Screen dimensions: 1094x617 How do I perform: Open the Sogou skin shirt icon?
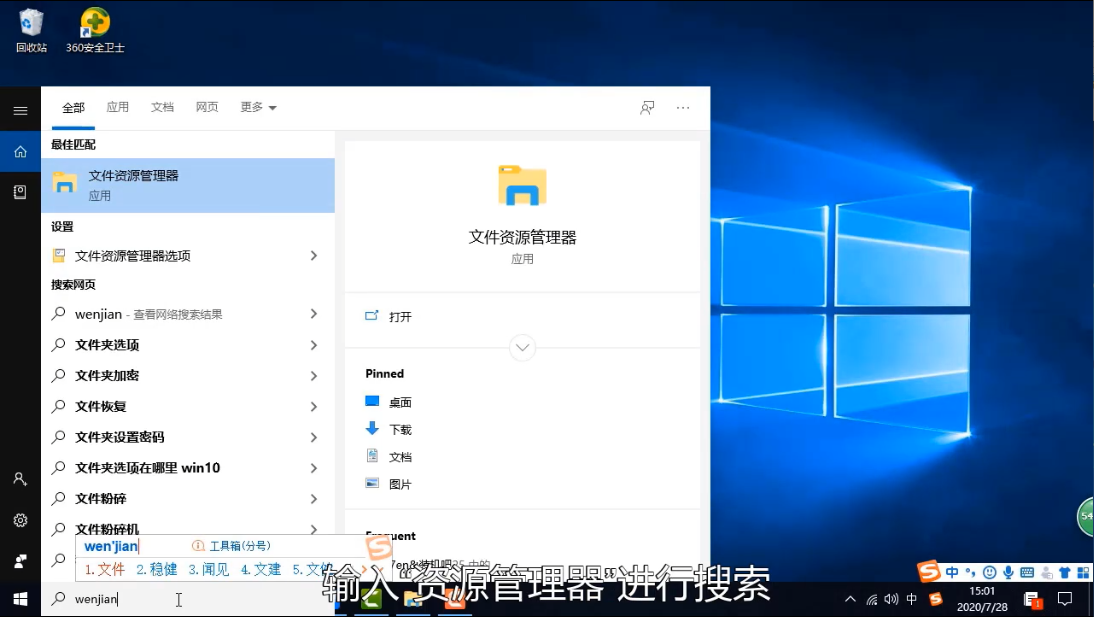point(1064,573)
